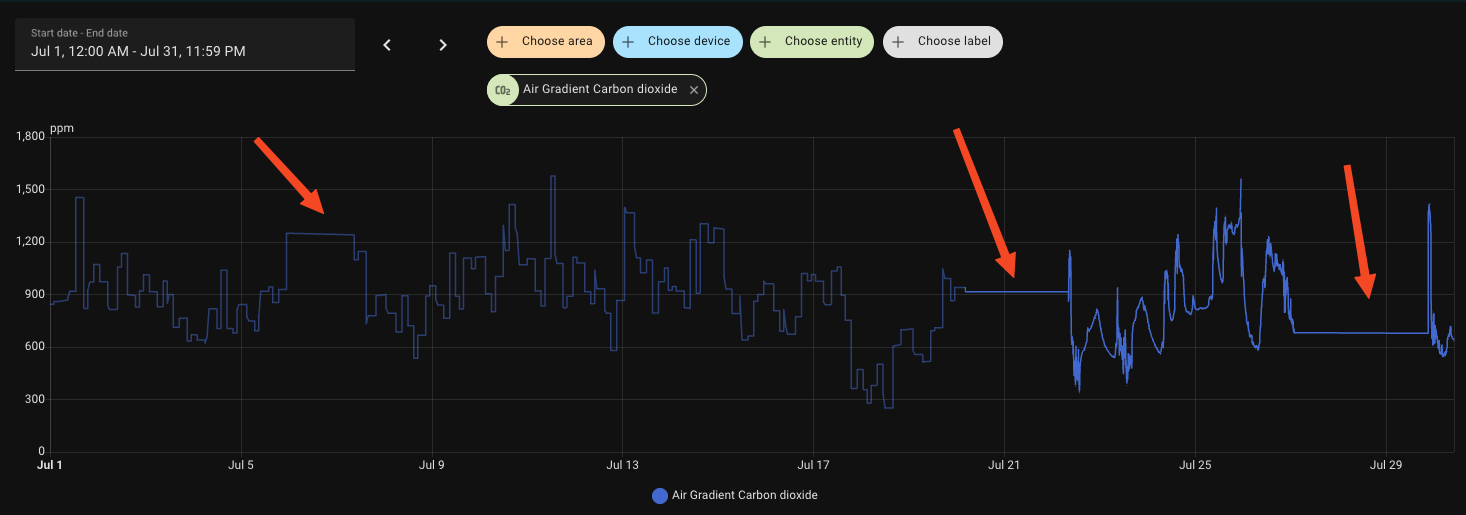This screenshot has width=1466, height=515.
Task: Click the CO2 icon on the entity chip
Action: (503, 90)
